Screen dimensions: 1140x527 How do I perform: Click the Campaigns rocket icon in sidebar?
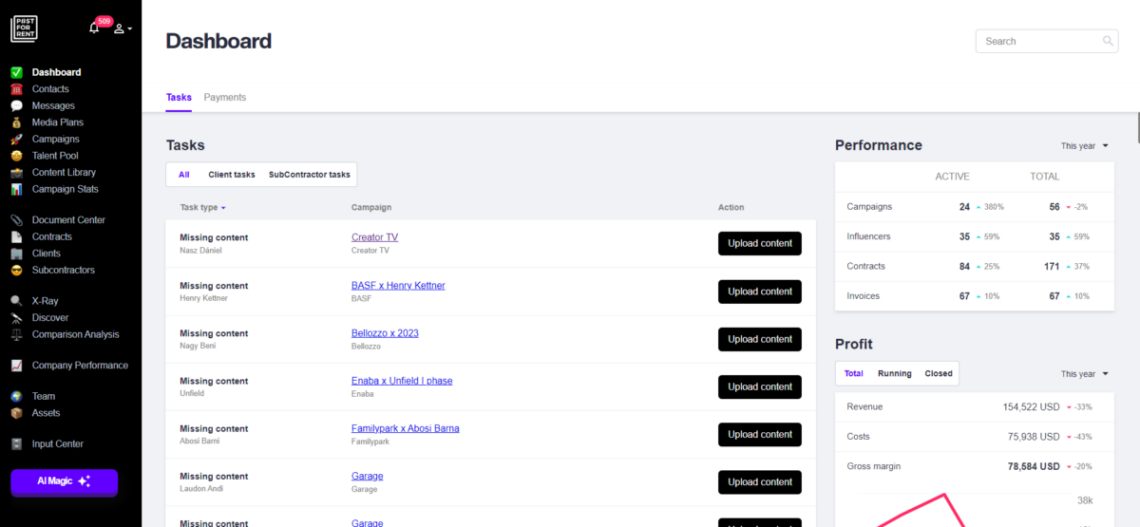[16, 139]
